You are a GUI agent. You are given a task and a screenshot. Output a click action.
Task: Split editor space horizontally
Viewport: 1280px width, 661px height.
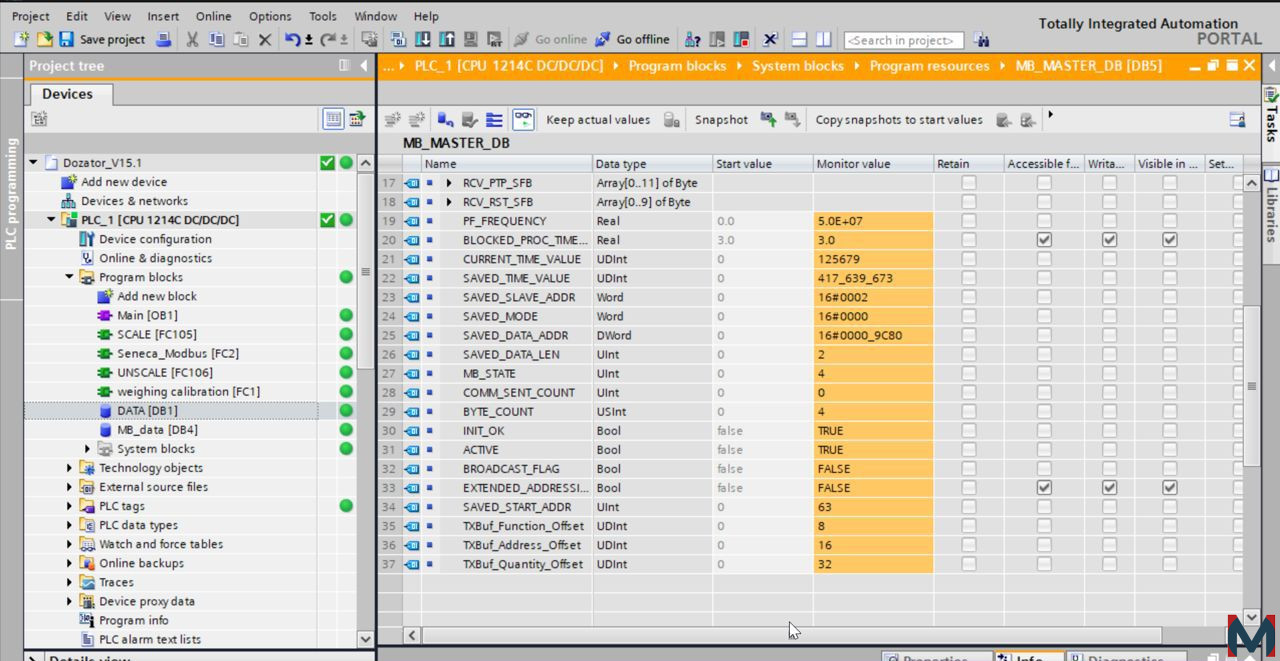tap(799, 39)
